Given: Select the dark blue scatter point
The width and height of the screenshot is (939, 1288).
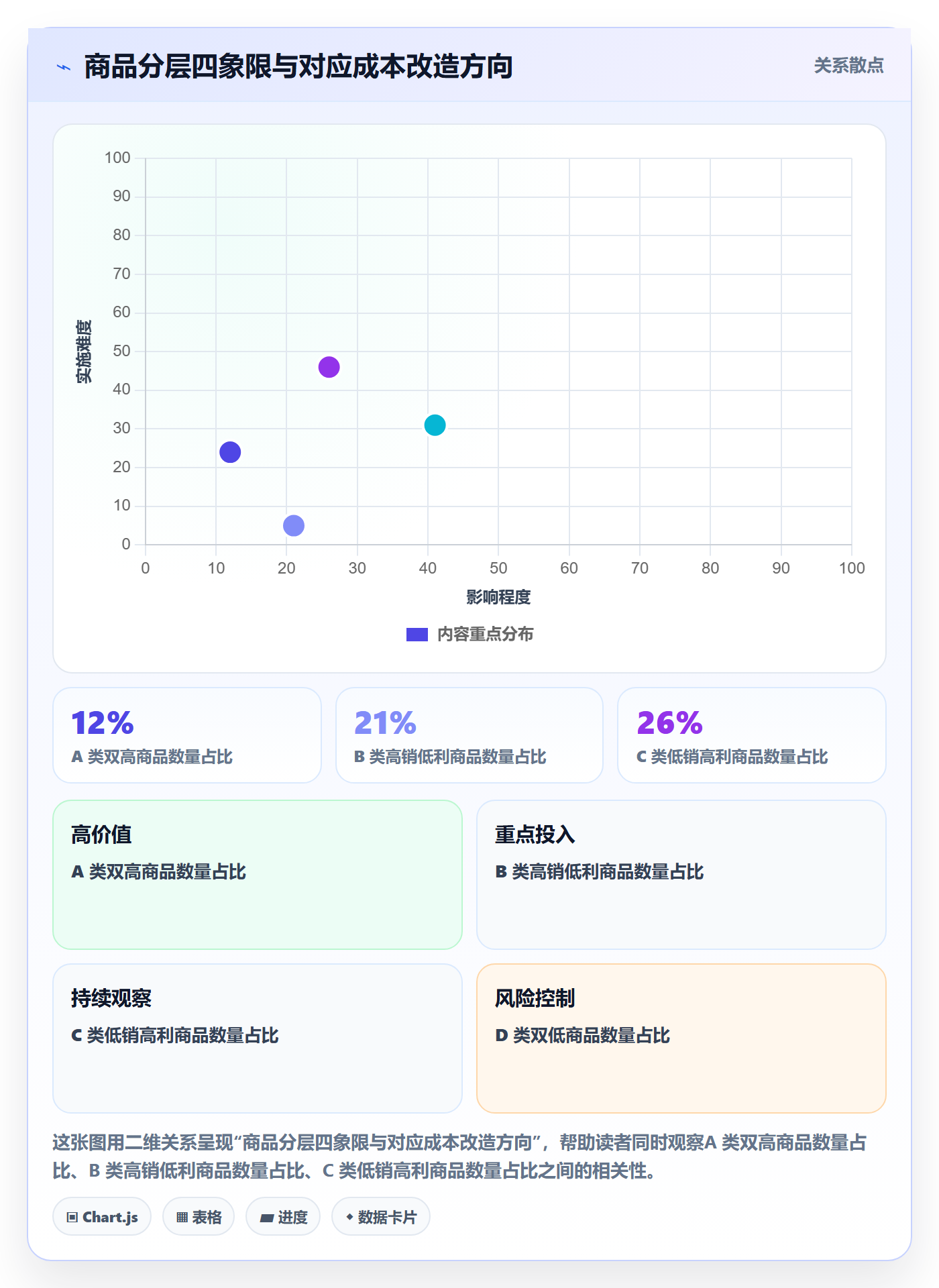Looking at the screenshot, I should pyautogui.click(x=230, y=452).
